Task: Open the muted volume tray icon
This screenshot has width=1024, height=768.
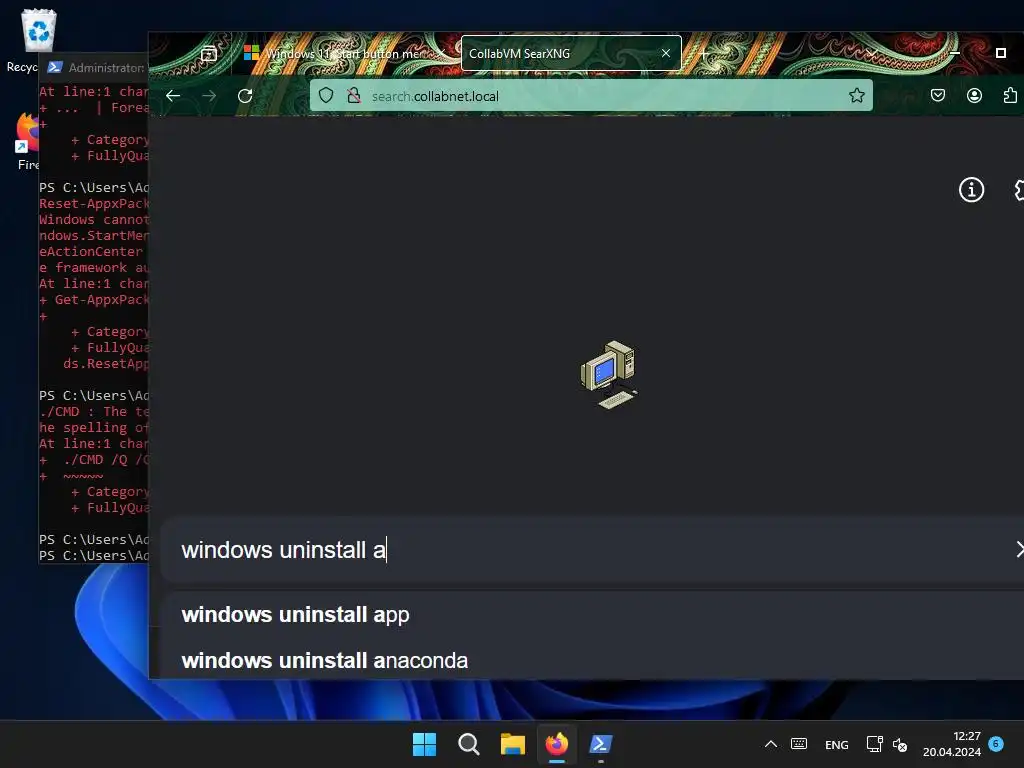Action: click(900, 744)
